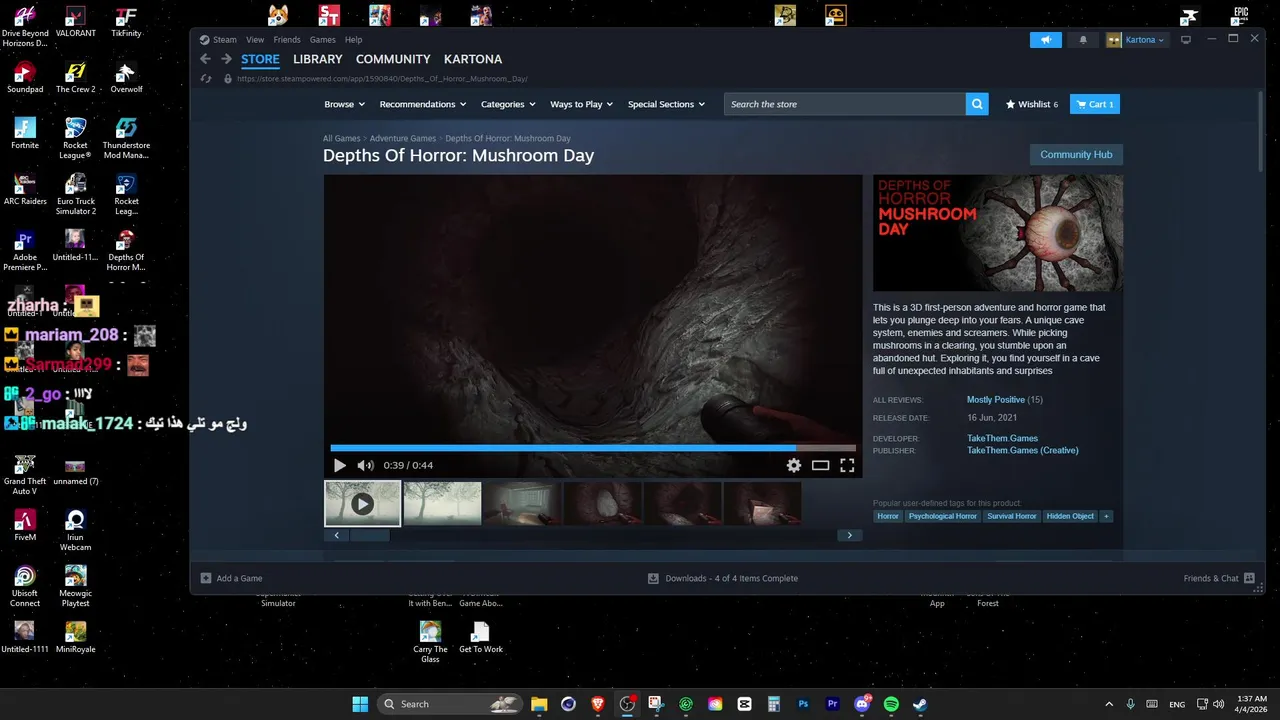Select the second foggy forest video thumbnail
The image size is (1280, 720).
[x=442, y=503]
